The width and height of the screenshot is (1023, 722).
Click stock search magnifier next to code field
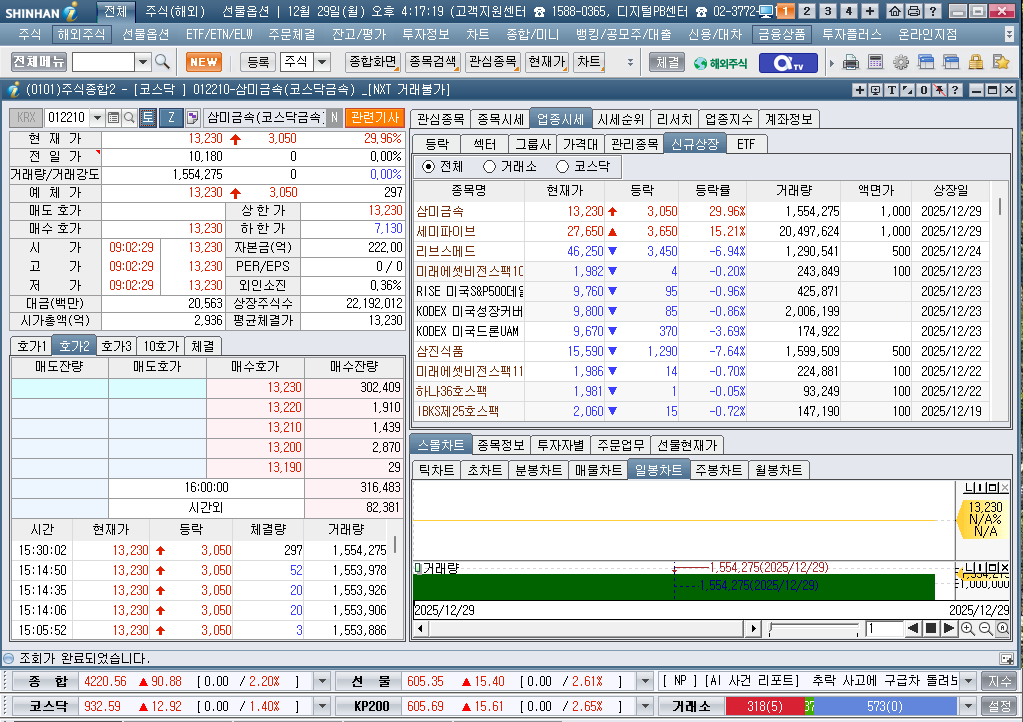pos(129,117)
